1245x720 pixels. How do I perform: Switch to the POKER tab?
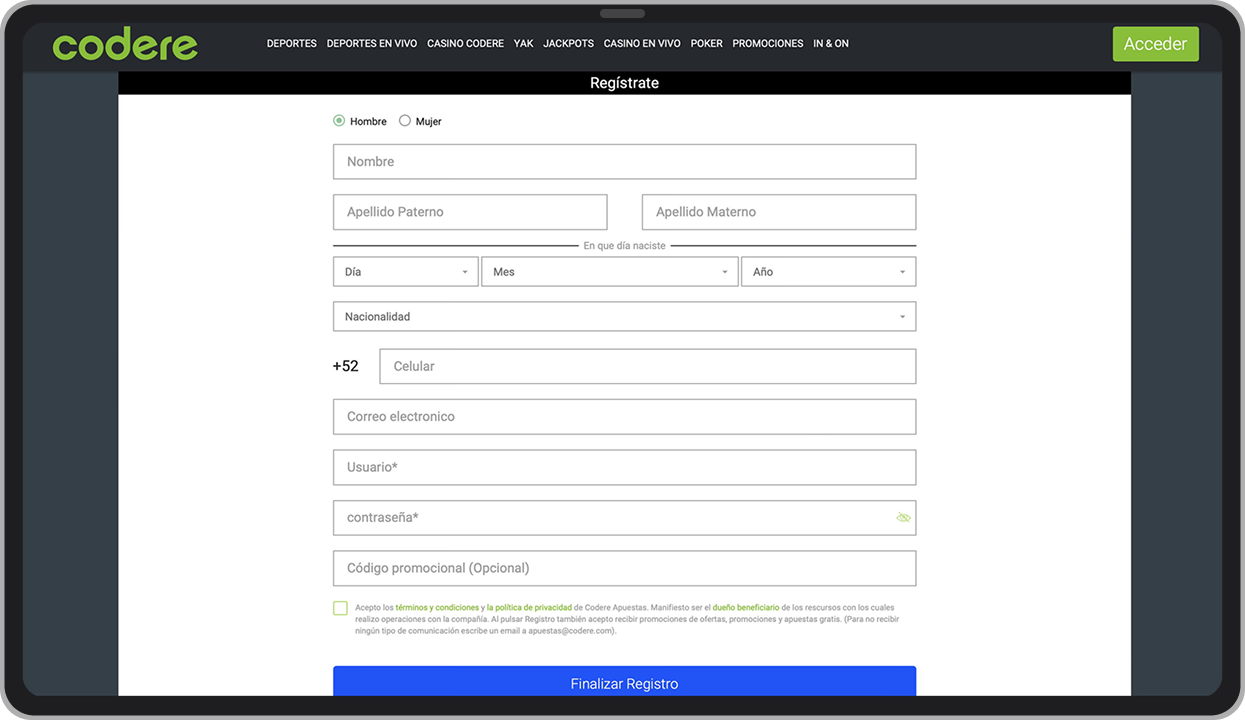[706, 43]
